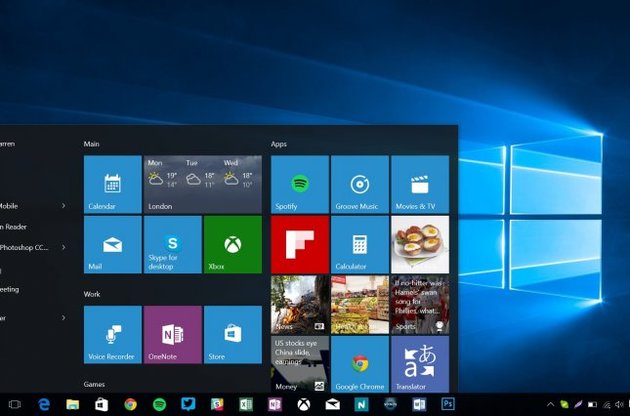The width and height of the screenshot is (630, 416).
Task: Launch the Xbox tile
Action: coord(232,244)
